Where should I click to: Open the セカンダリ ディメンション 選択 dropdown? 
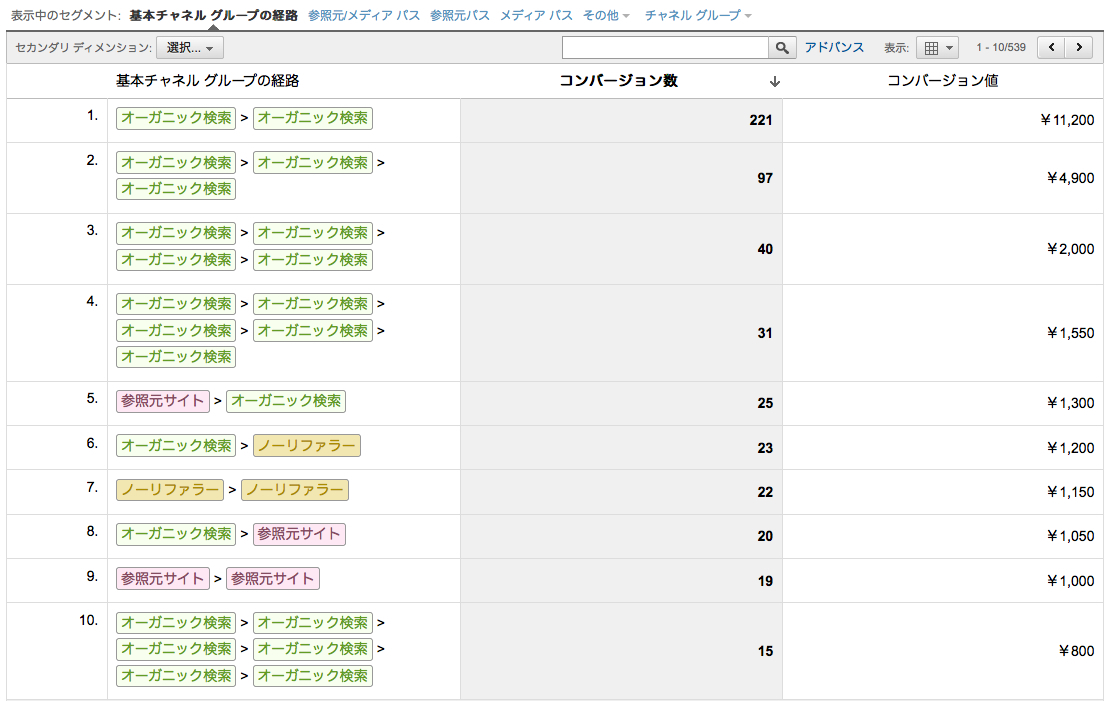(x=190, y=47)
